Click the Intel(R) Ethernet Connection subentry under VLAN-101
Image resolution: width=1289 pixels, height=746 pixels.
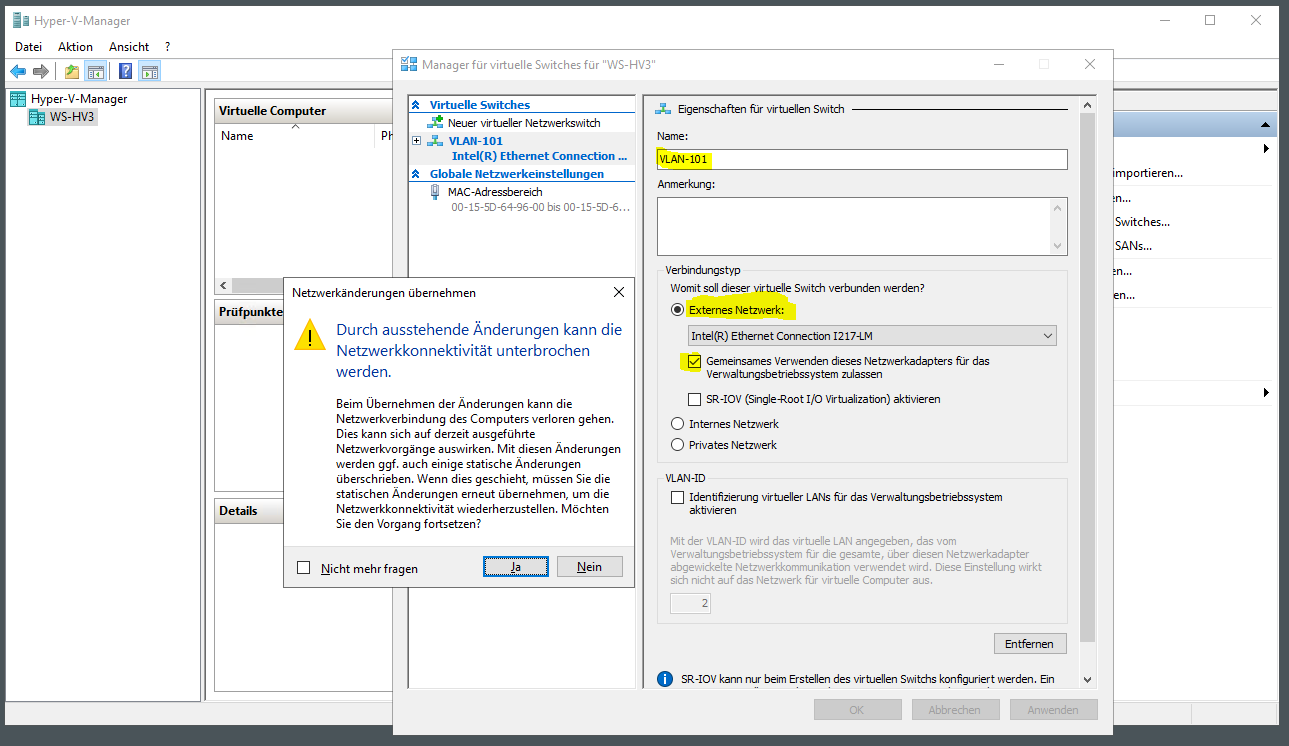[540, 156]
